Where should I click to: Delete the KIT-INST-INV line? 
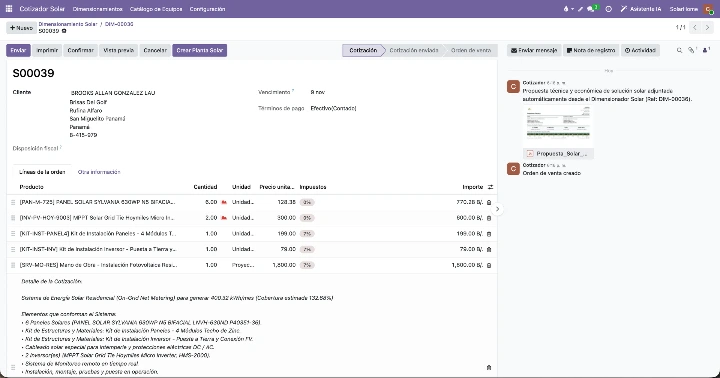(489, 249)
